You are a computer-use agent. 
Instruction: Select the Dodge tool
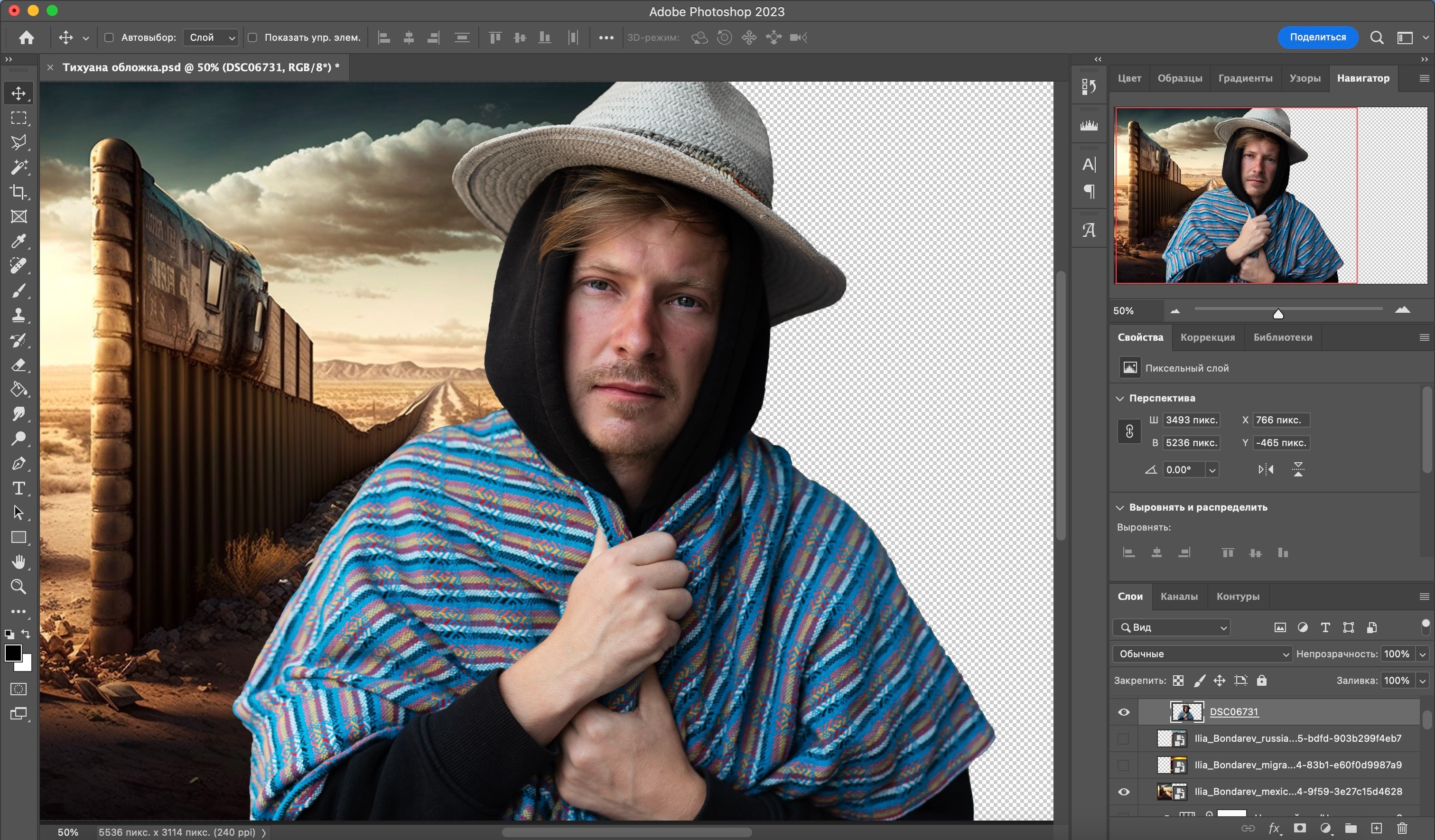[18, 439]
